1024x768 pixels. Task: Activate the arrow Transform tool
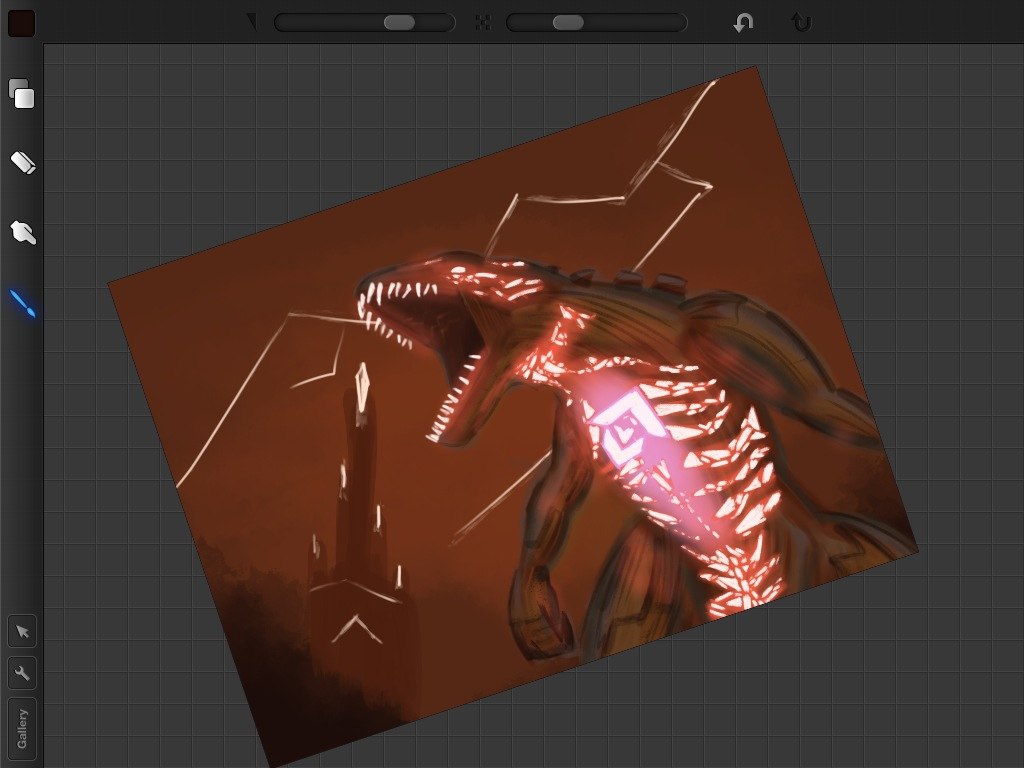point(22,632)
